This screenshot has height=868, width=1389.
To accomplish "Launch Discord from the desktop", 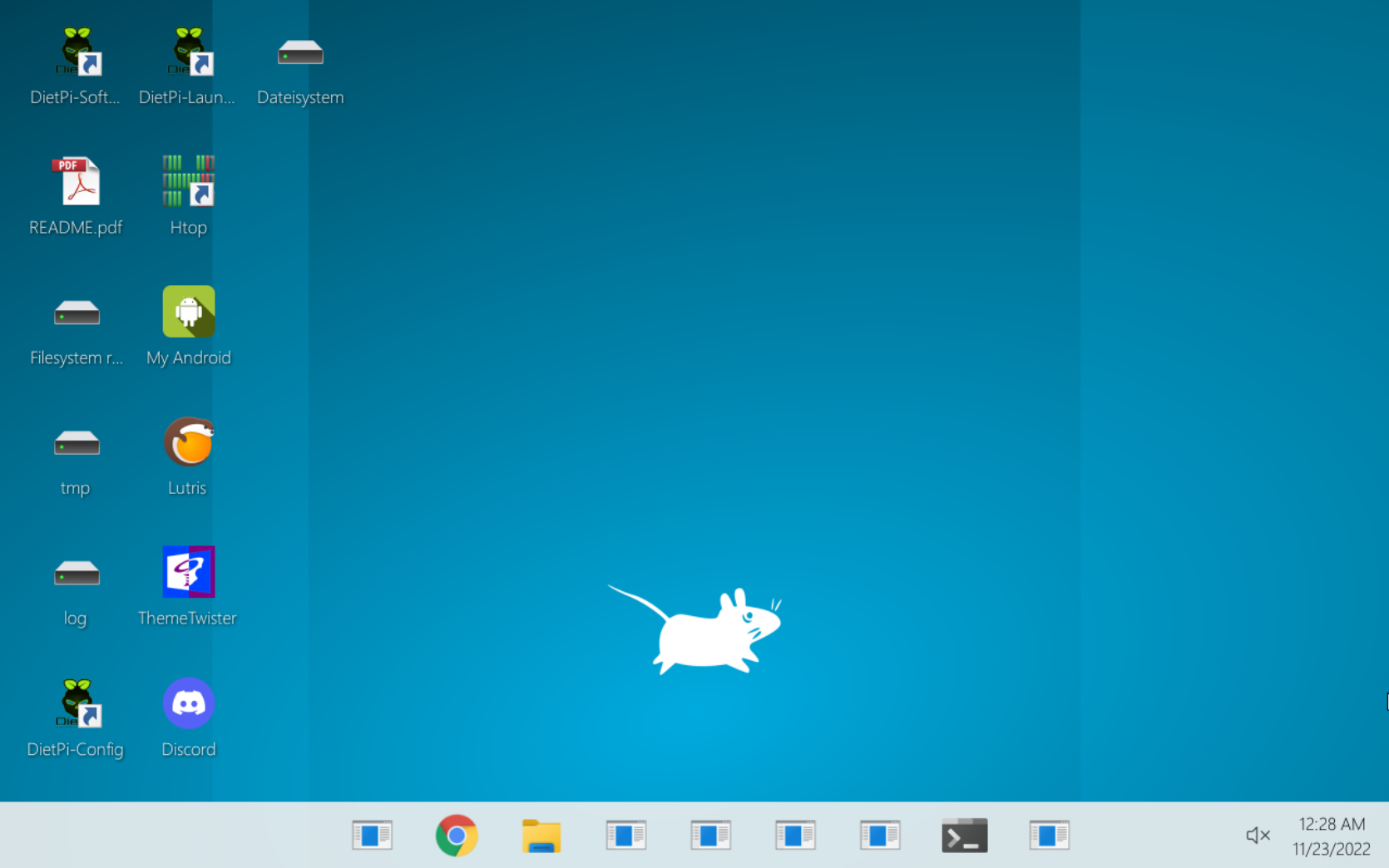I will [x=188, y=703].
